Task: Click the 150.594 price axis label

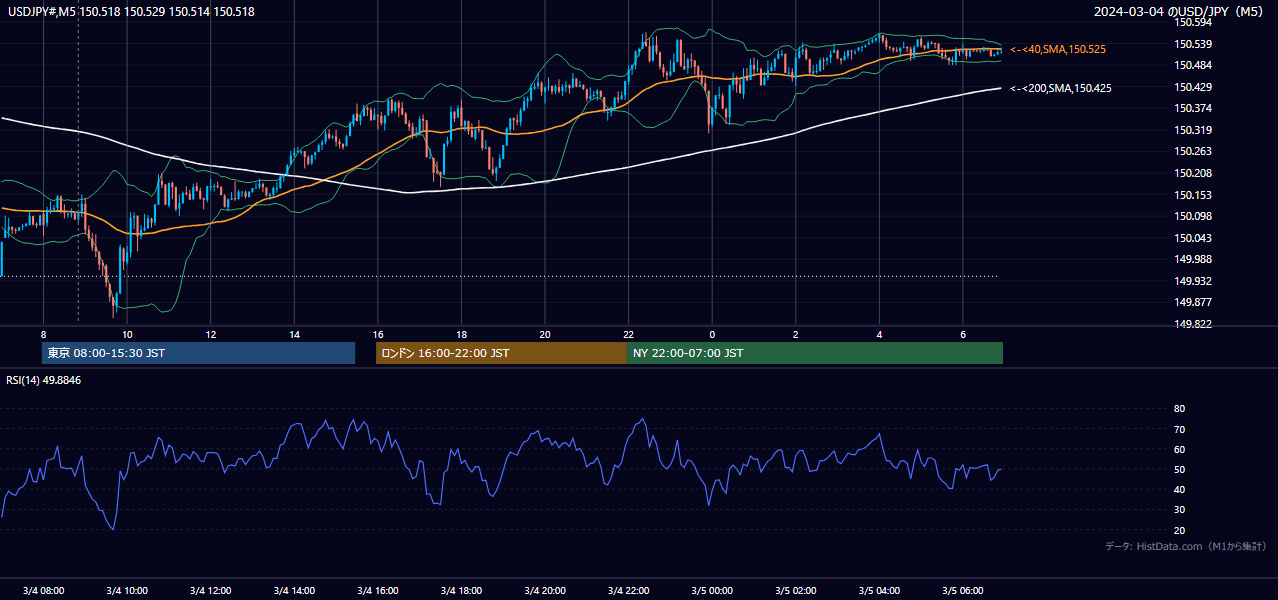Action: (x=1193, y=22)
